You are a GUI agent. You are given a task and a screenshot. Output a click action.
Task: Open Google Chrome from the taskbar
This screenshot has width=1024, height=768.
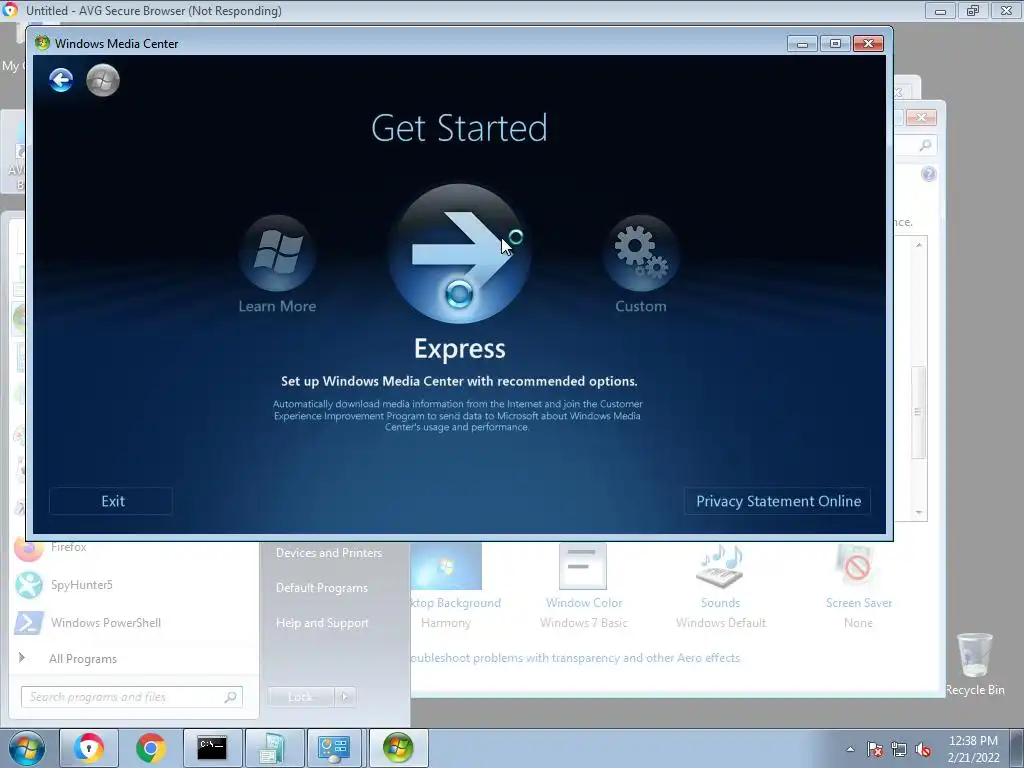click(150, 748)
